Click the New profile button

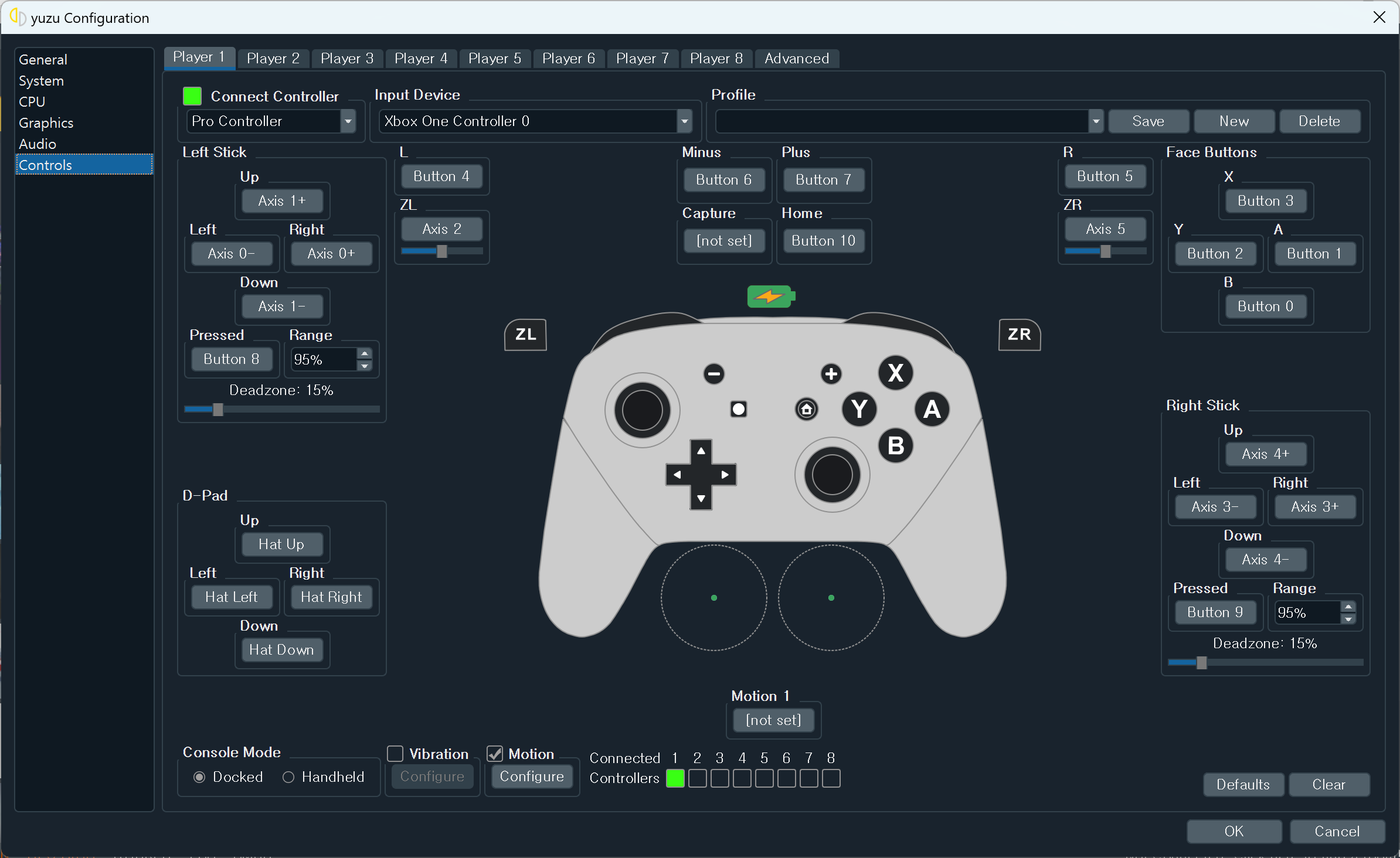(x=1234, y=121)
